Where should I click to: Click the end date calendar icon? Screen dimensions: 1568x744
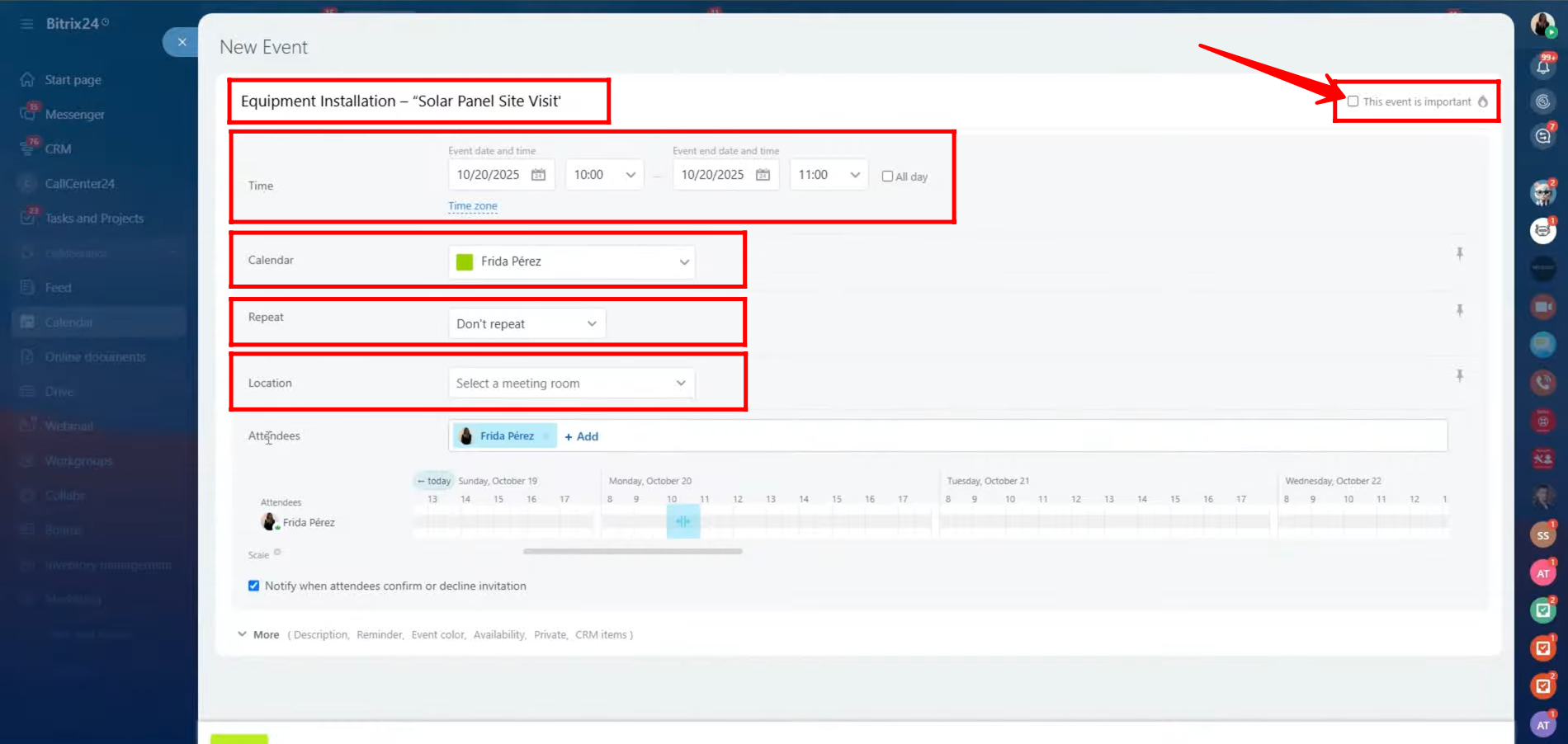point(763,175)
